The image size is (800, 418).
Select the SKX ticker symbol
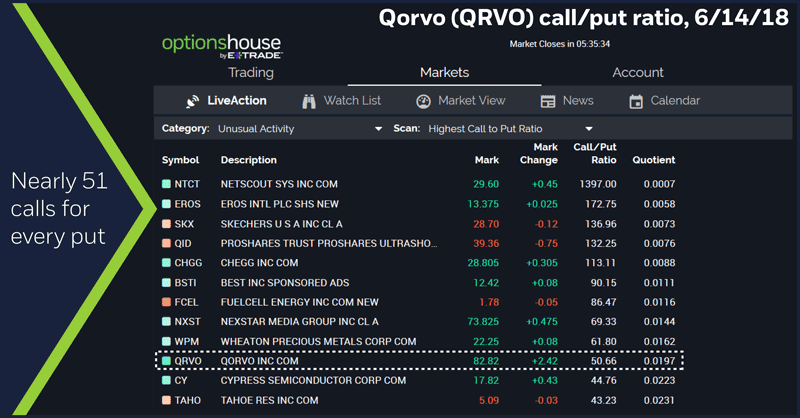(x=185, y=223)
